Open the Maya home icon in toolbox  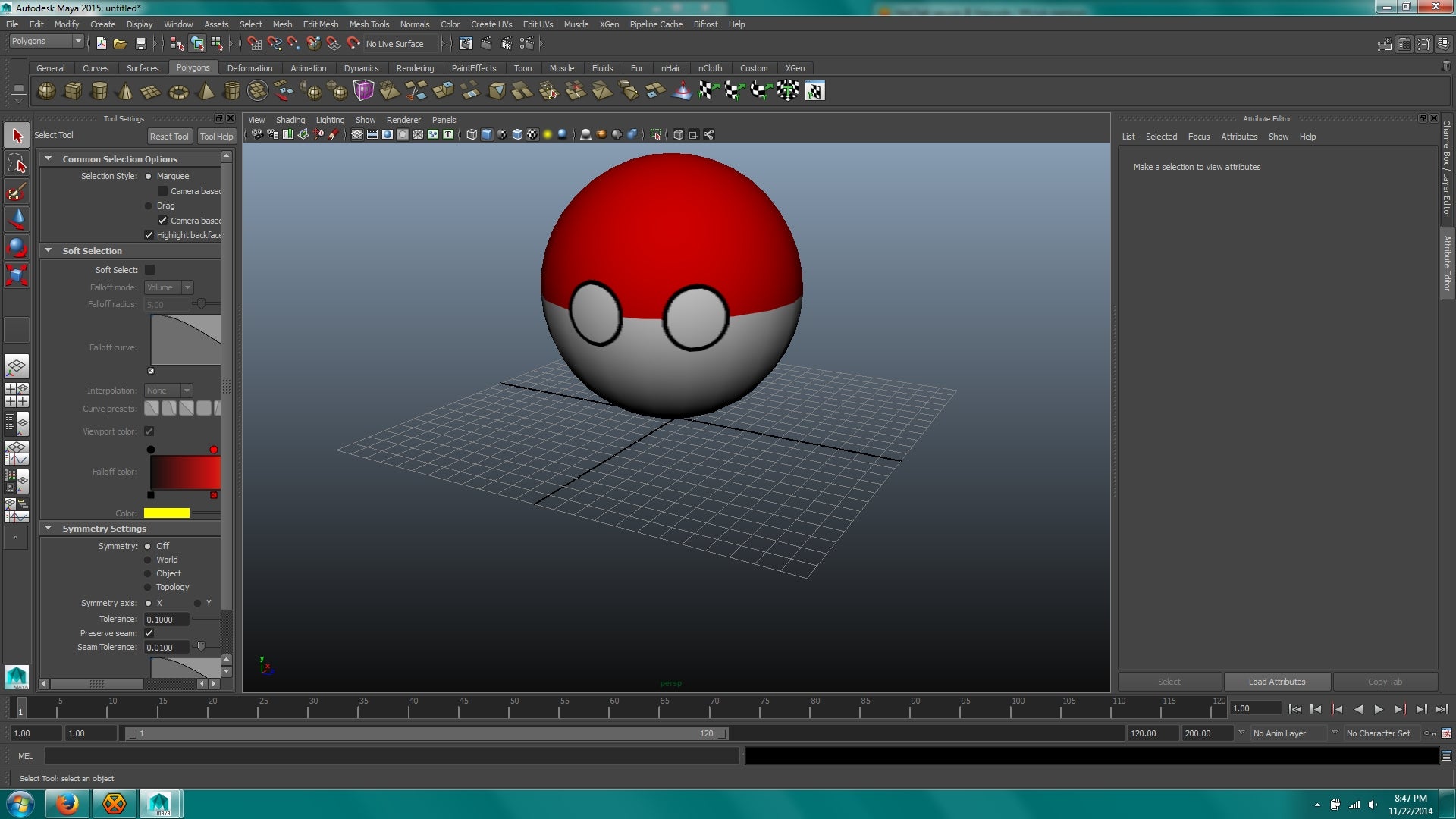pyautogui.click(x=17, y=677)
